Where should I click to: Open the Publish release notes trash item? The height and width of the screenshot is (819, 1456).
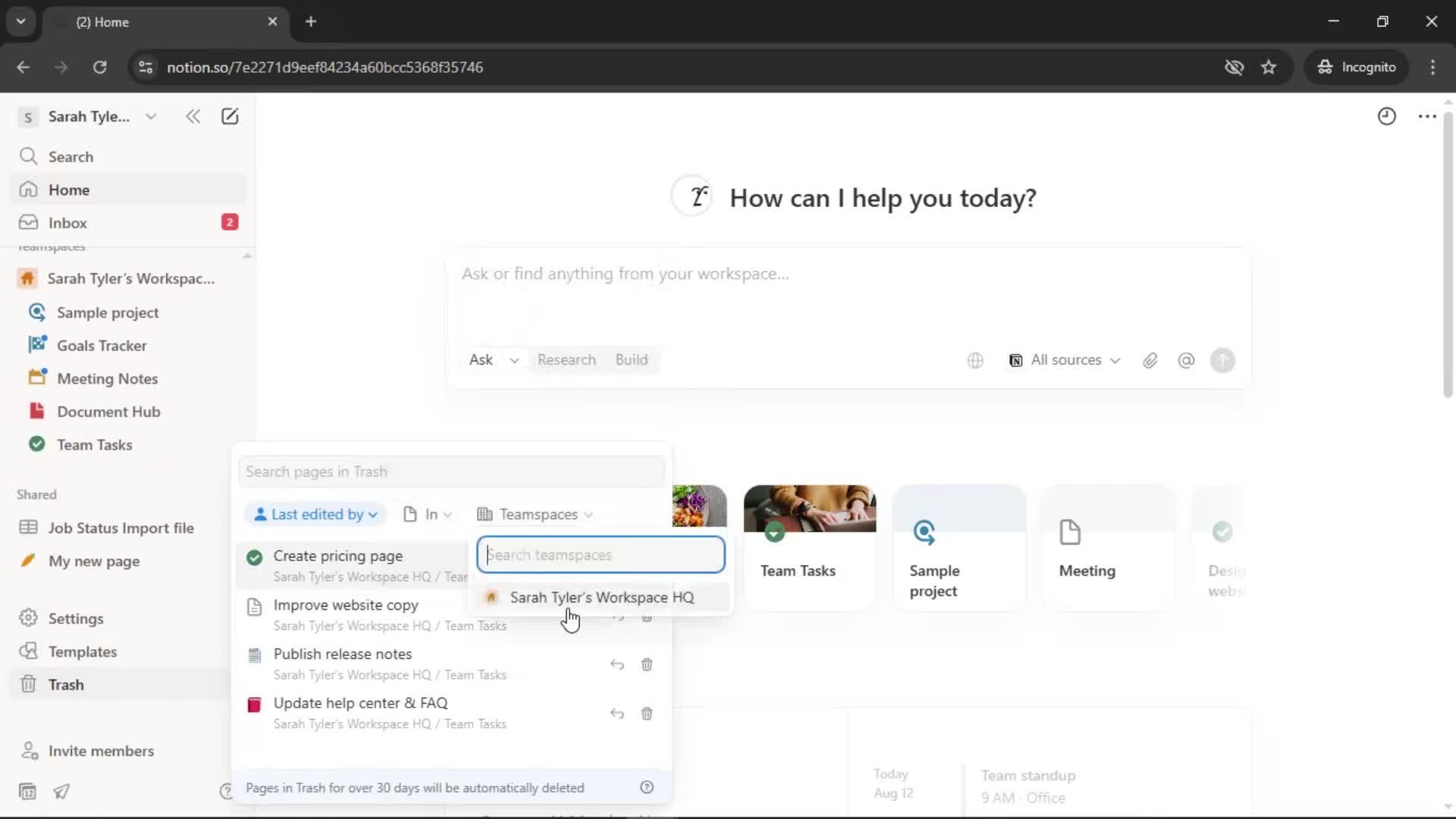point(421,664)
